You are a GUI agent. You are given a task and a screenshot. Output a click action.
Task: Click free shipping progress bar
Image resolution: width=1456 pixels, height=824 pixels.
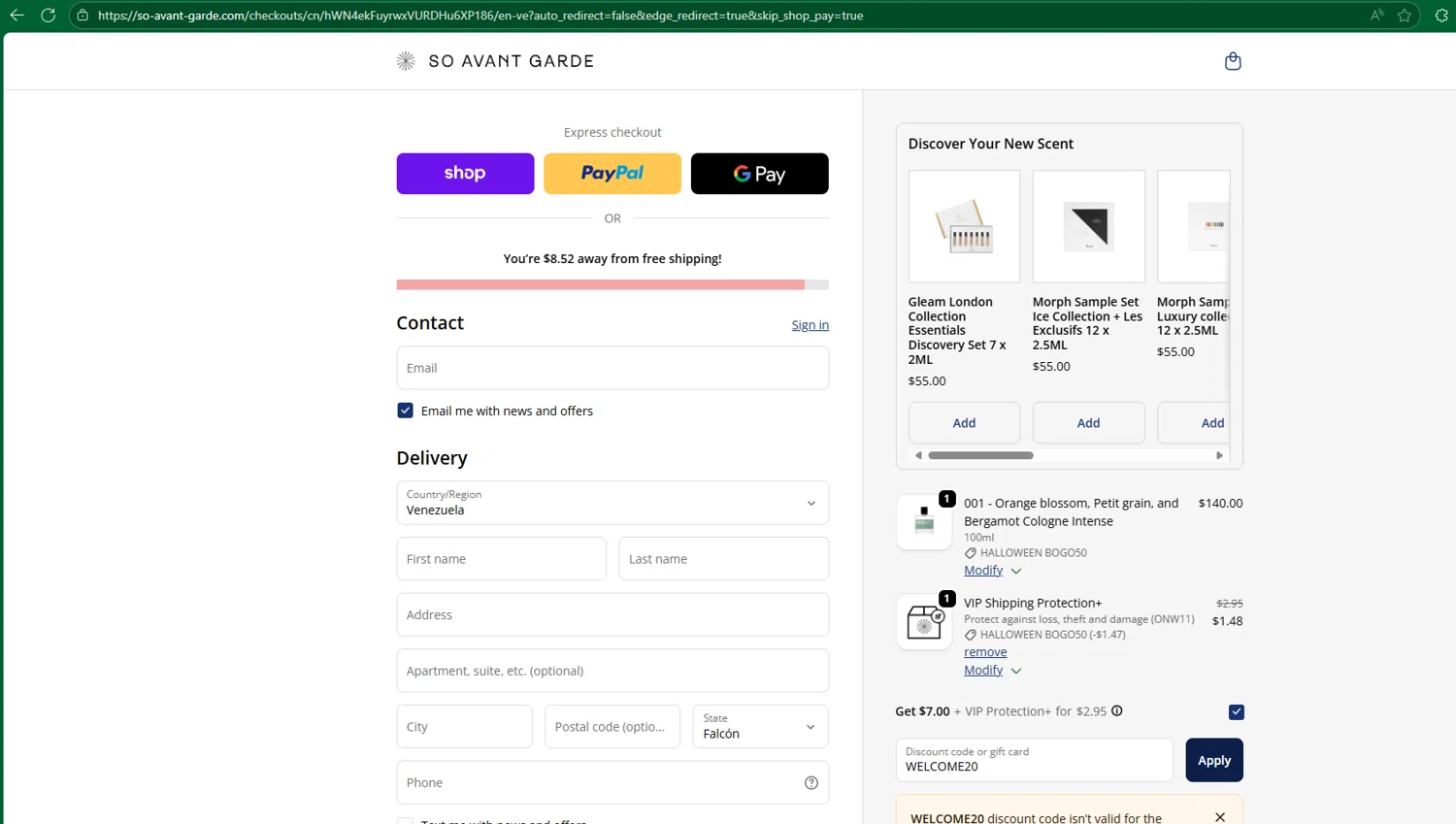tap(612, 284)
